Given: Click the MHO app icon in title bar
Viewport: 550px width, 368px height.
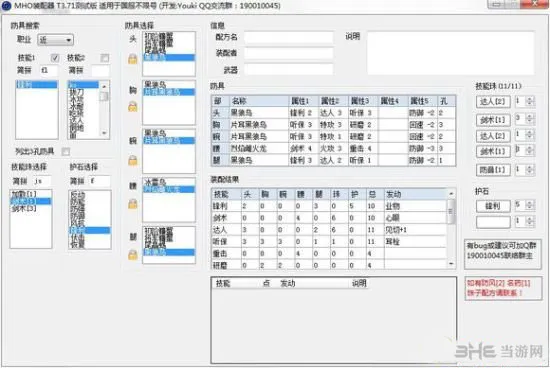Looking at the screenshot, I should pos(6,6).
